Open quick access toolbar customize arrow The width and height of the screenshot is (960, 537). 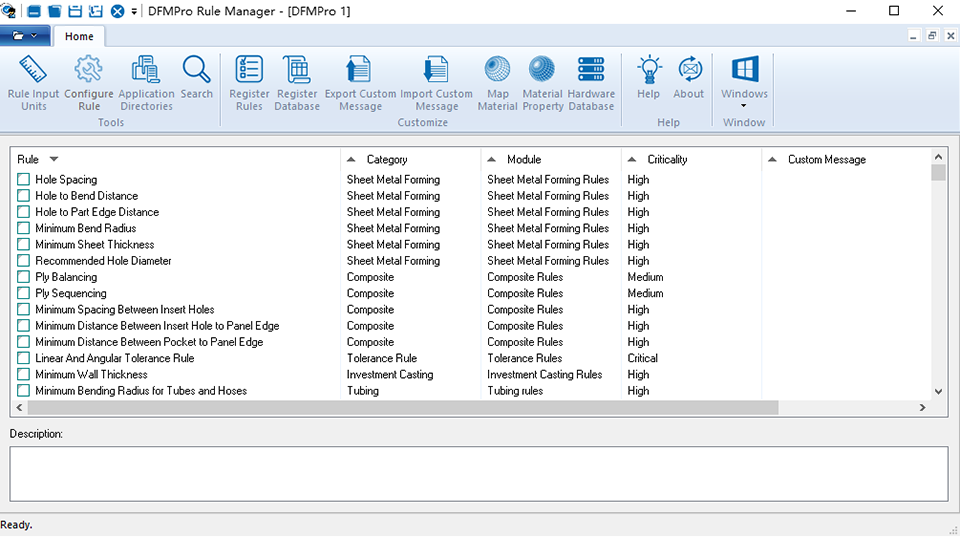tap(134, 12)
